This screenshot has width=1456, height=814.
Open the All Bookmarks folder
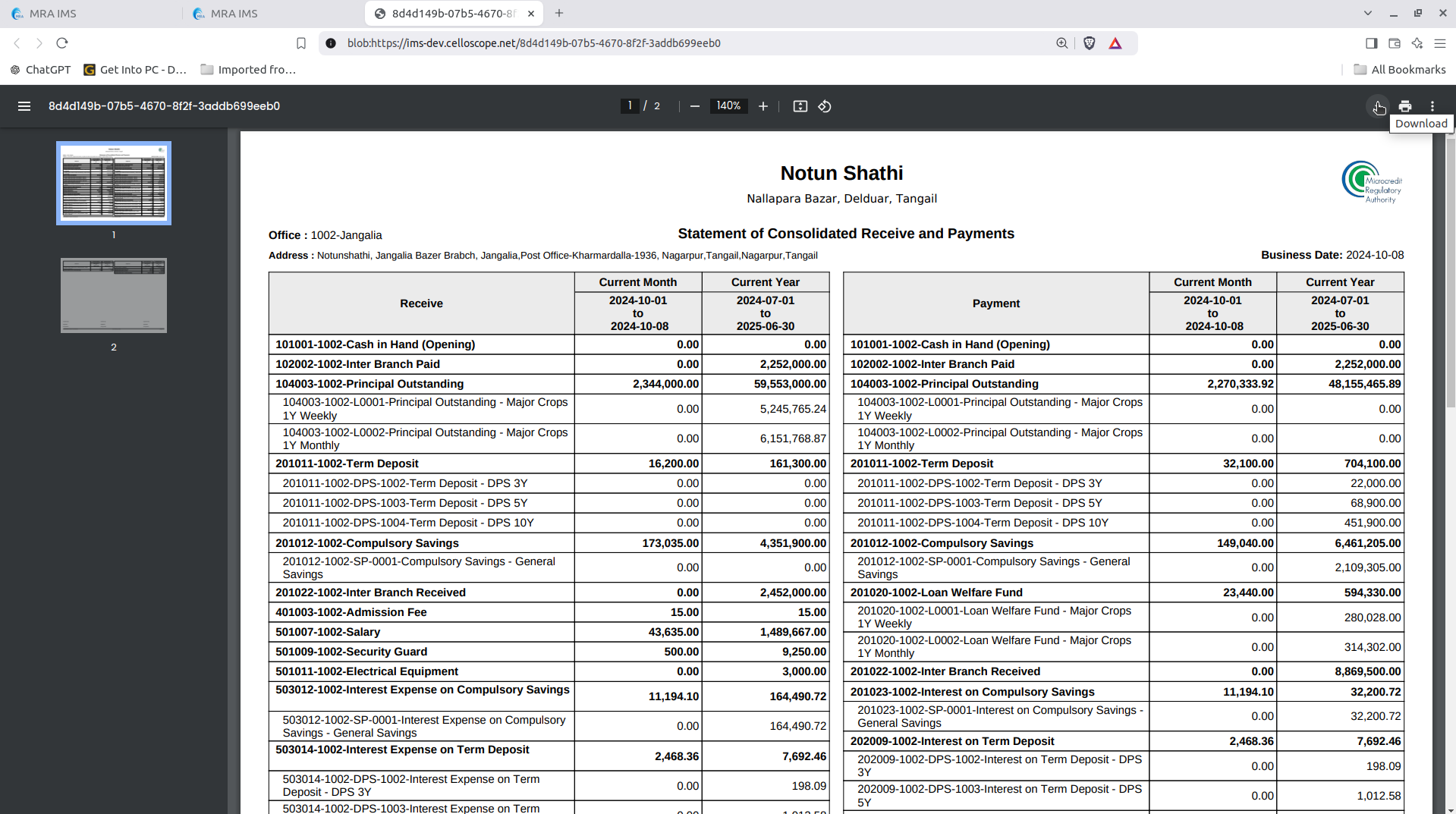click(x=1400, y=70)
